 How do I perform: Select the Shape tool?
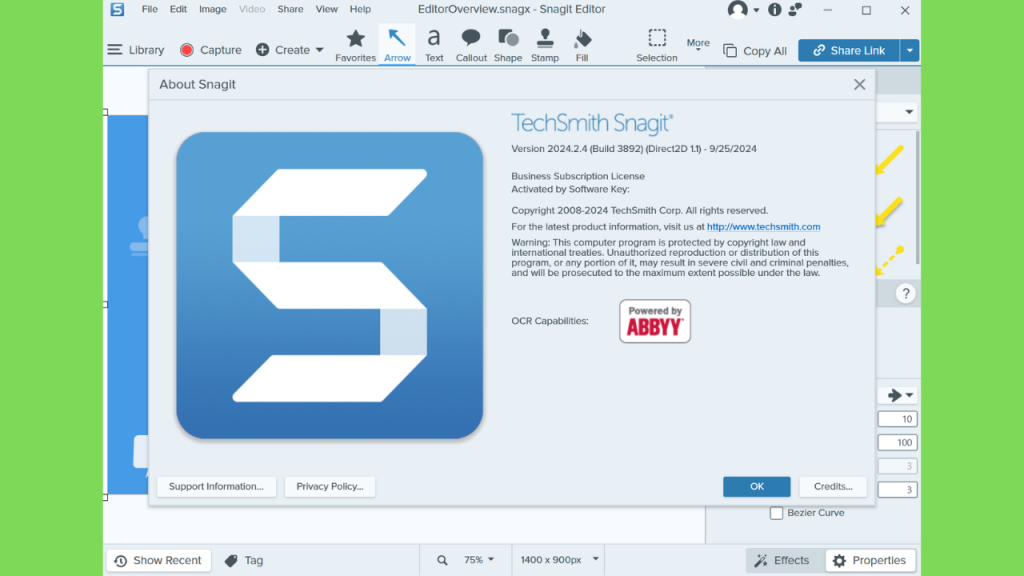tap(508, 45)
